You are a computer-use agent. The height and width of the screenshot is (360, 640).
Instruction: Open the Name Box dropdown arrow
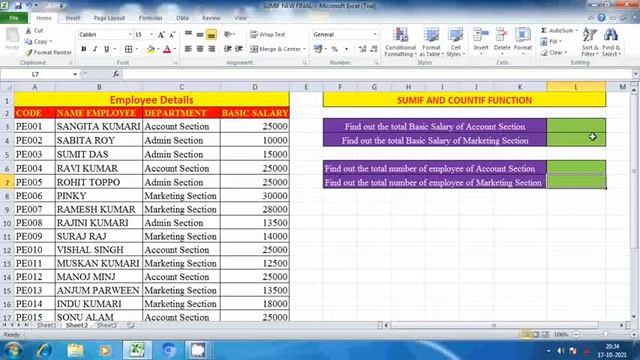click(75, 74)
